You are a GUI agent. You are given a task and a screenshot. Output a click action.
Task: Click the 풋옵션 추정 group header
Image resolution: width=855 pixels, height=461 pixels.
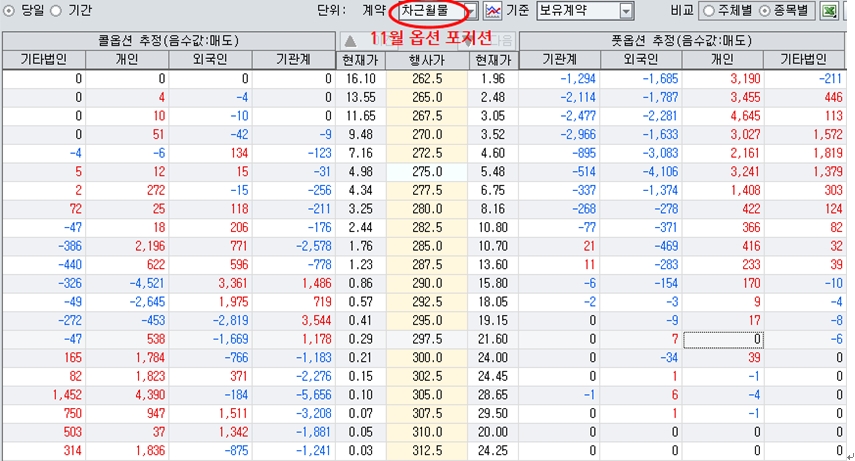(x=682, y=40)
